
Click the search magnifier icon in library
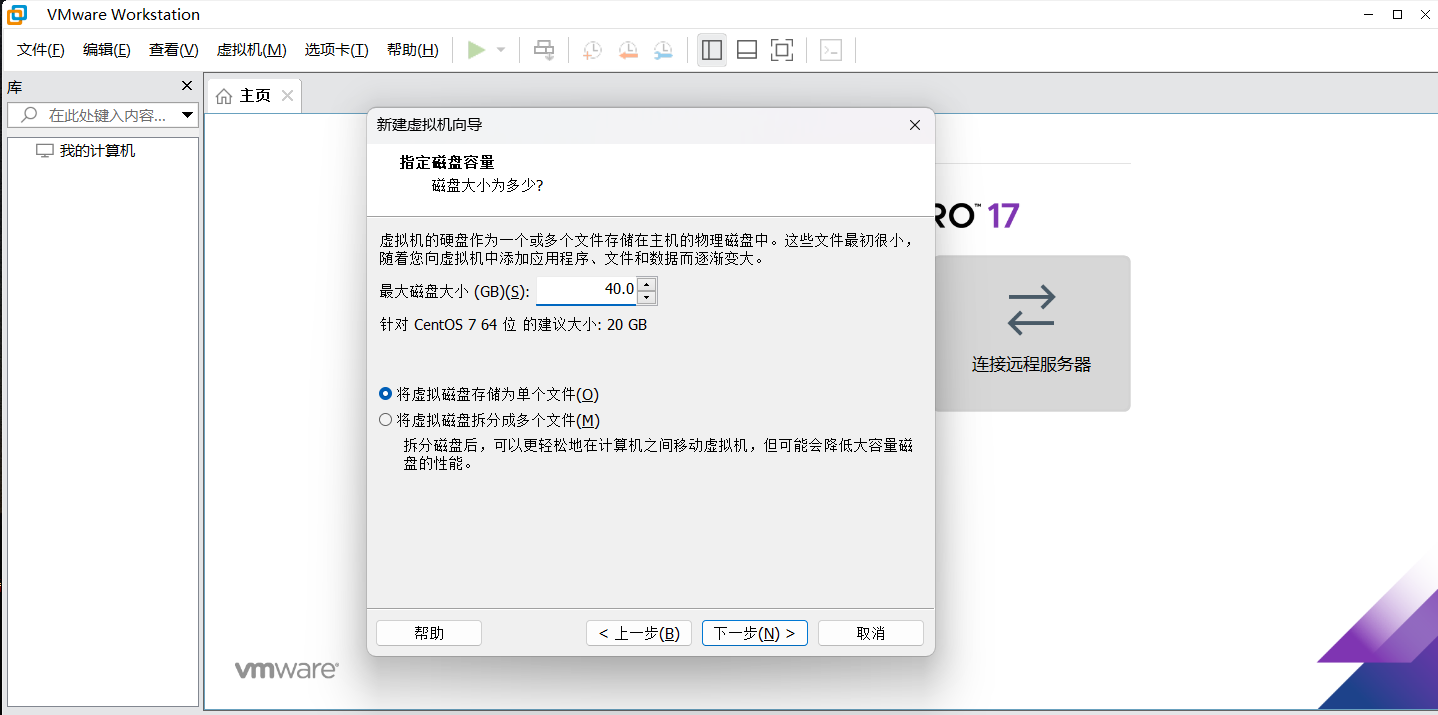point(29,115)
